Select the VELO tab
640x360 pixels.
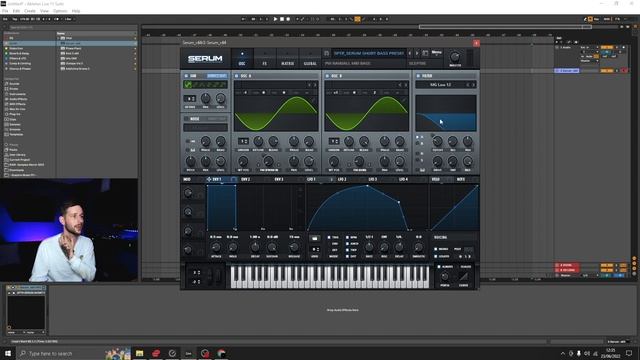436,179
